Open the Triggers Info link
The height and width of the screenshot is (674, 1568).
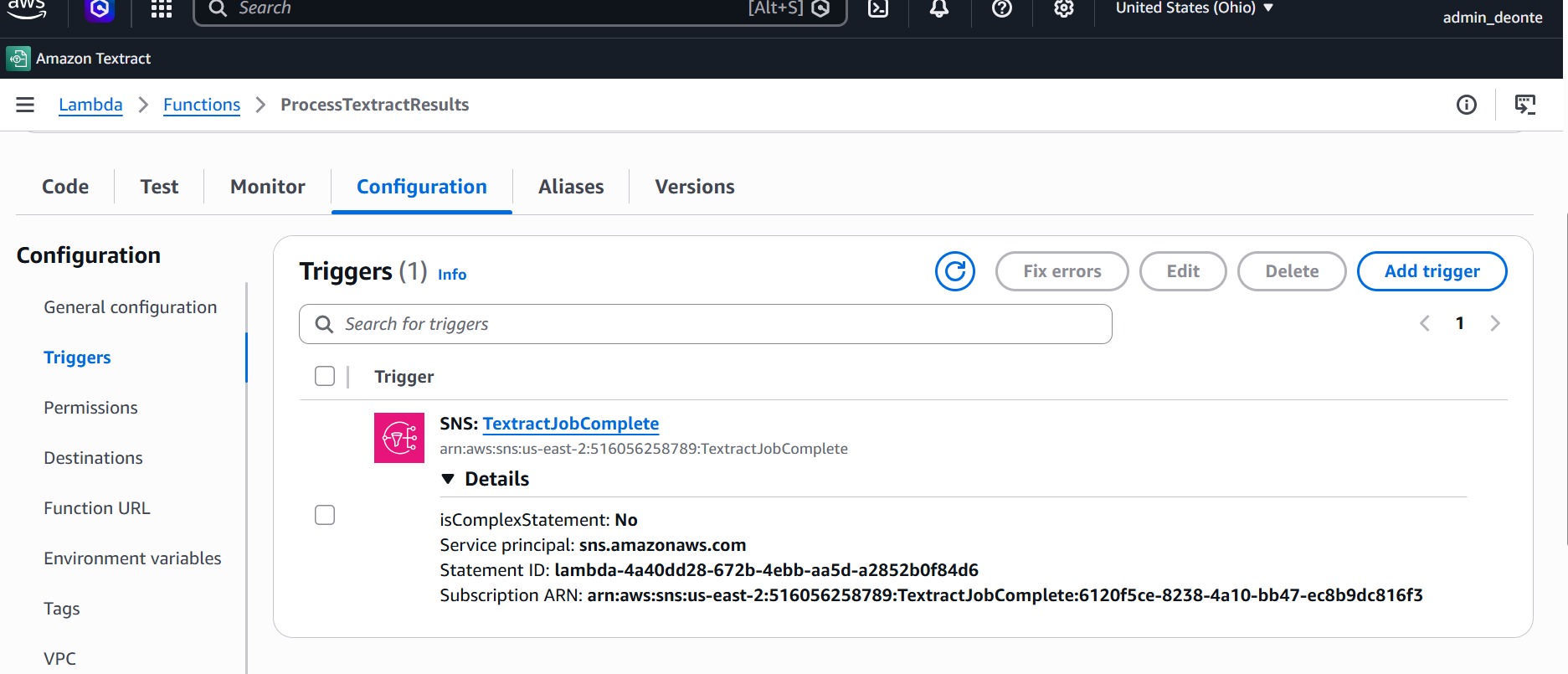pyautogui.click(x=452, y=275)
